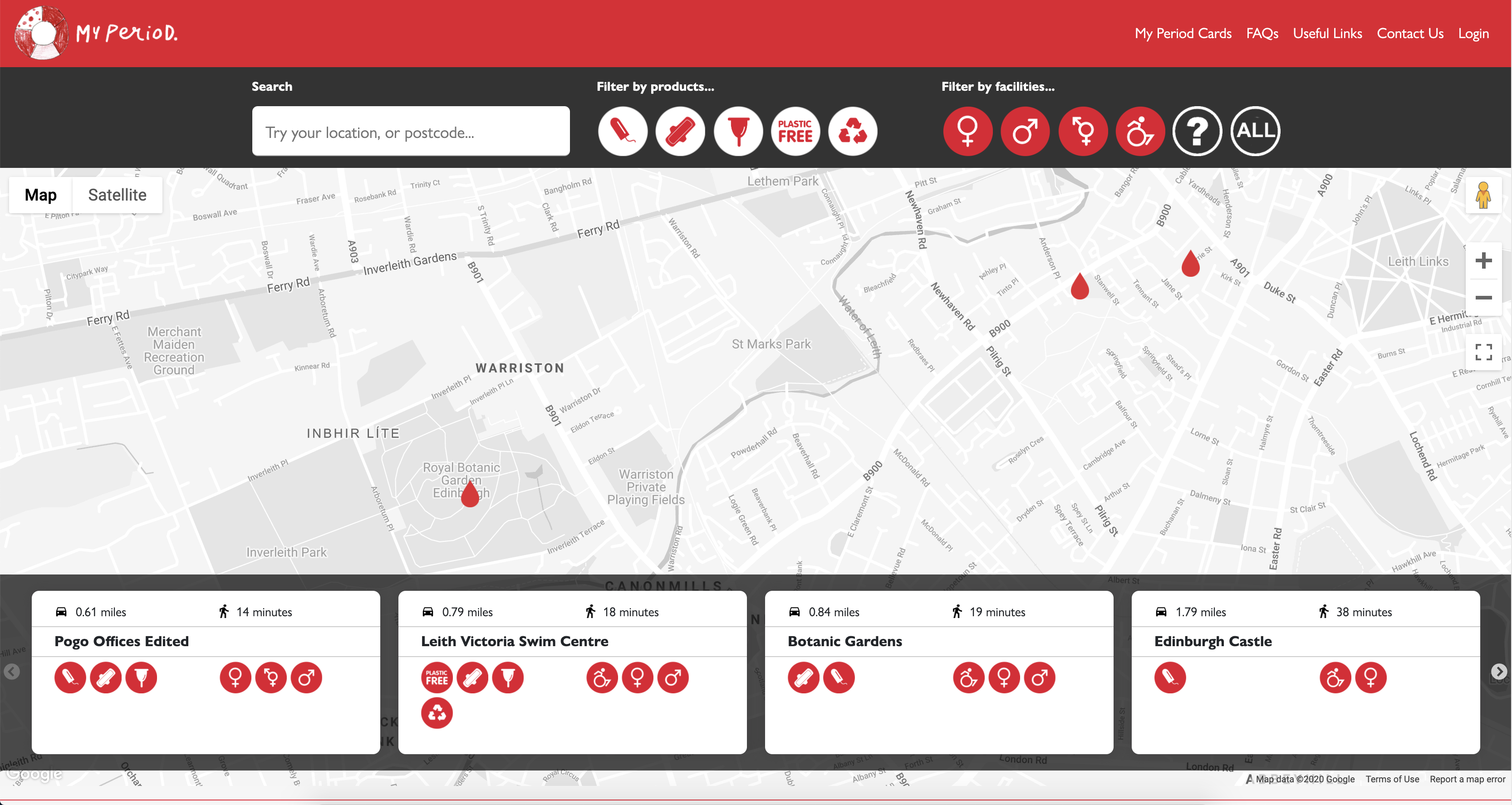Click female icon on Edinburgh Castle card
This screenshot has width=1512, height=805.
[1371, 677]
